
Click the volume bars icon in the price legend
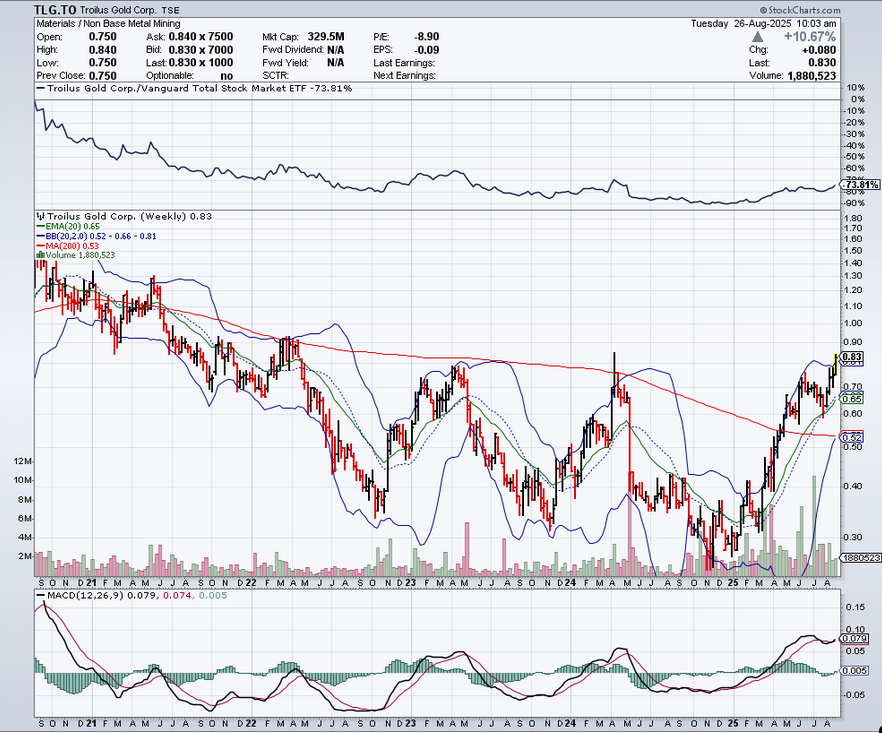pyautogui.click(x=40, y=256)
